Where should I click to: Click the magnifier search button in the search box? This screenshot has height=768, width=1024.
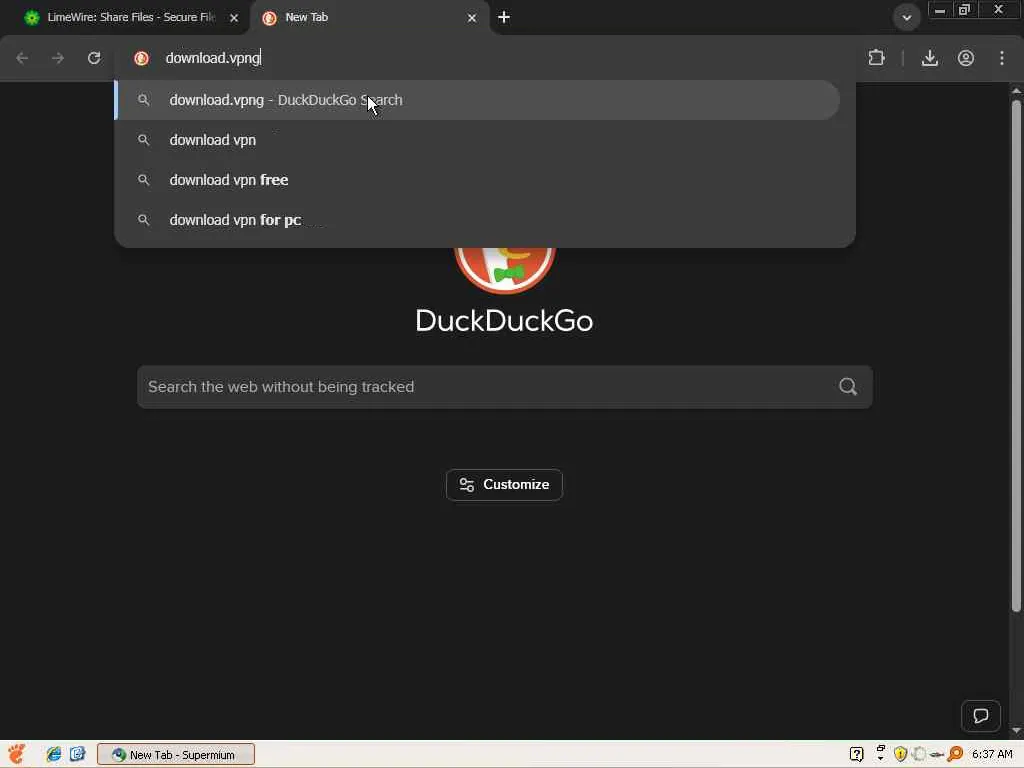tap(848, 387)
